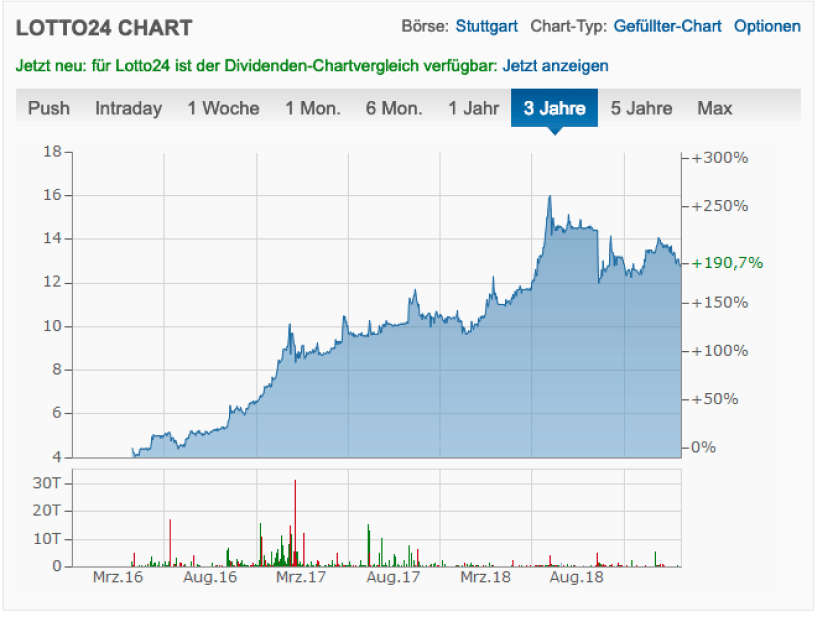Image resolution: width=833 pixels, height=619 pixels.
Task: Select the 6 Mon. time range
Action: [394, 108]
